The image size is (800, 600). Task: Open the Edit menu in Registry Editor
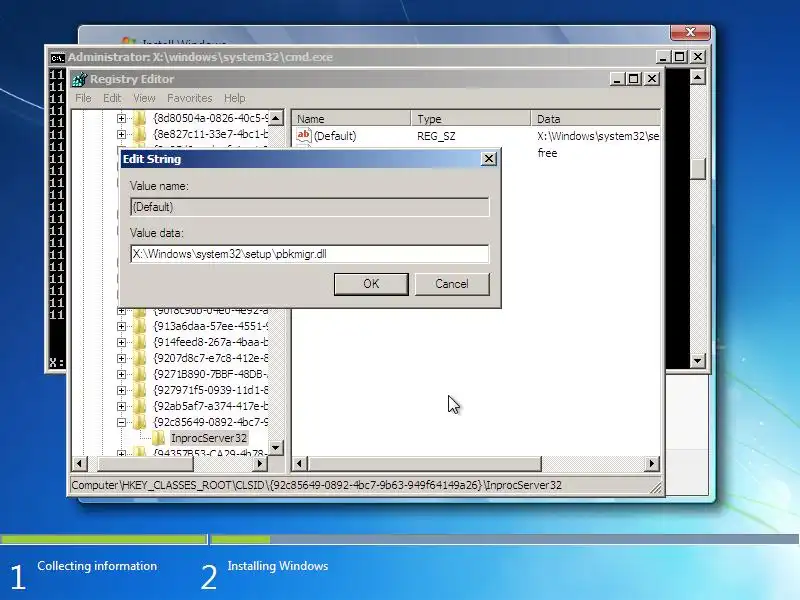tap(112, 98)
